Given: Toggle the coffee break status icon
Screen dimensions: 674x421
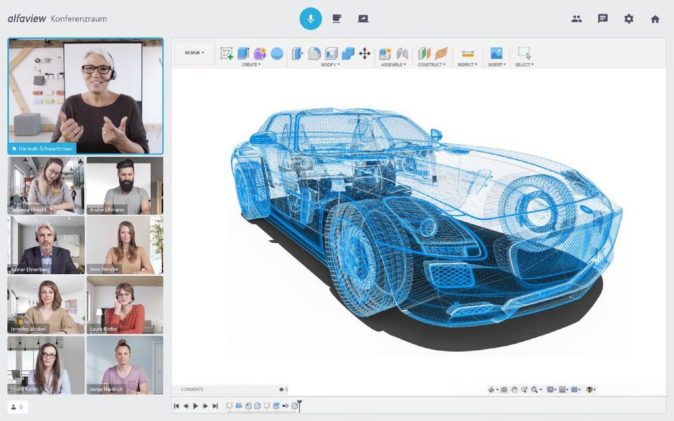Looking at the screenshot, I should (x=337, y=18).
